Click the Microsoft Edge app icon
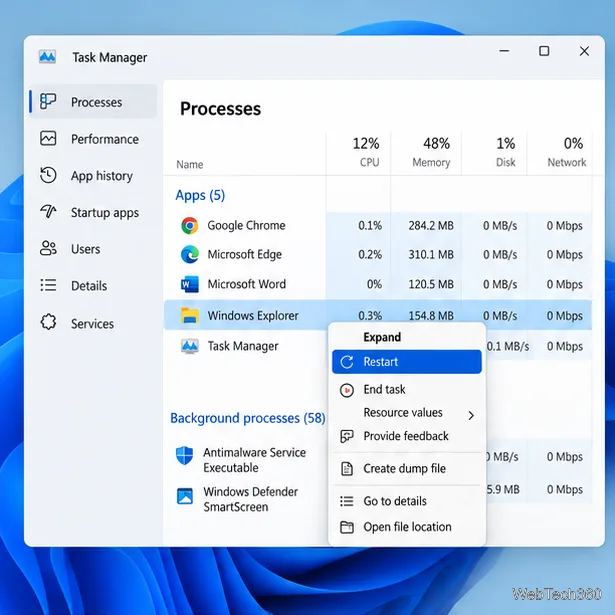This screenshot has width=615, height=615. pyautogui.click(x=190, y=255)
